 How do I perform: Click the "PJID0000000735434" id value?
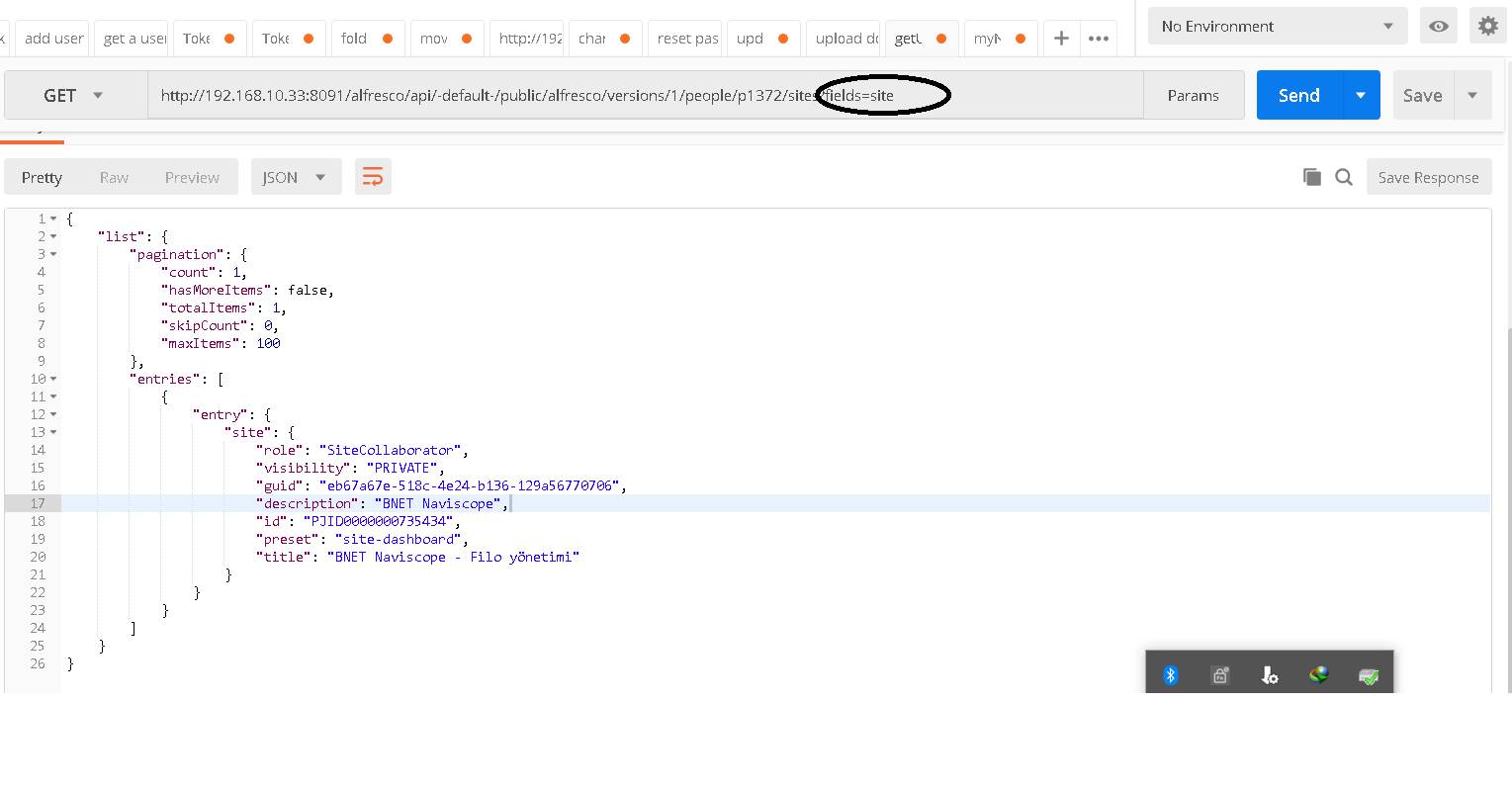coord(378,521)
